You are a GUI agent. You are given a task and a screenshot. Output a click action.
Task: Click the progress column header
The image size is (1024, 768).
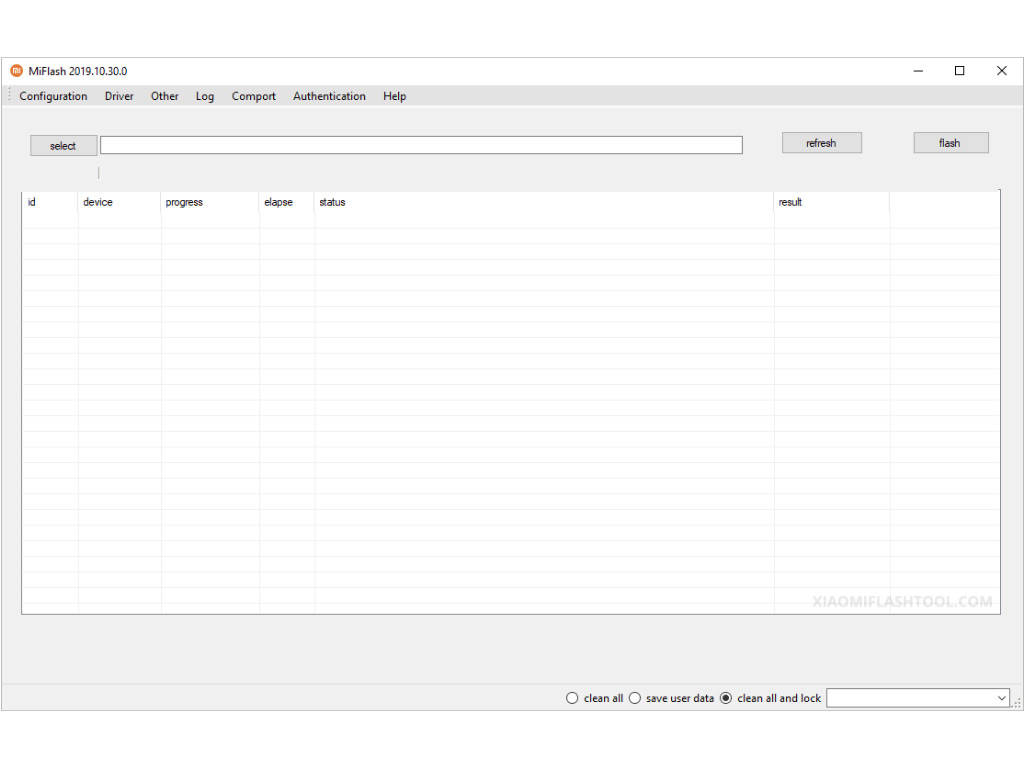coord(184,203)
